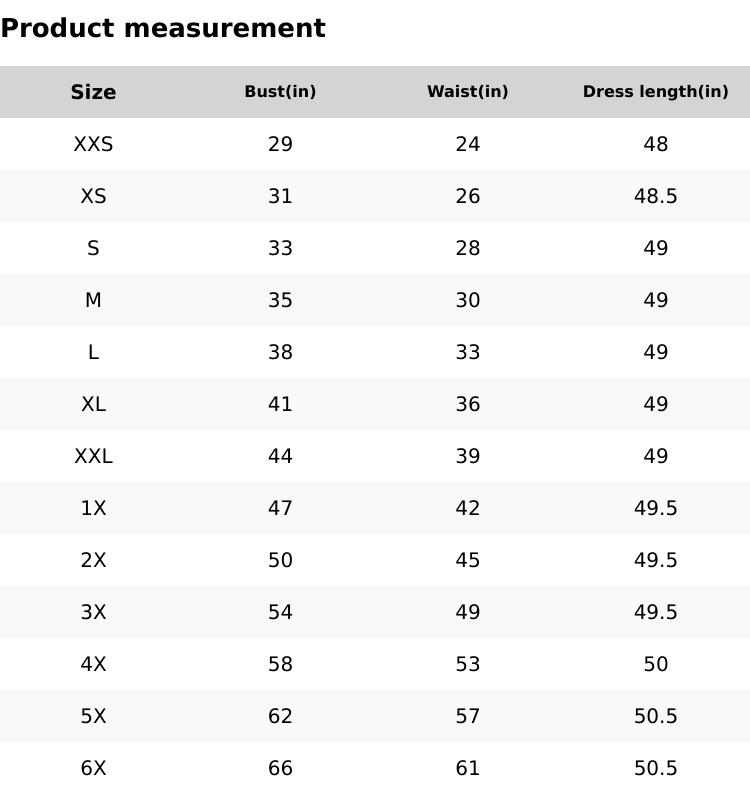Viewport: 750px width, 794px height.
Task: Select dress length 48.5 for XS
Action: pos(655,196)
